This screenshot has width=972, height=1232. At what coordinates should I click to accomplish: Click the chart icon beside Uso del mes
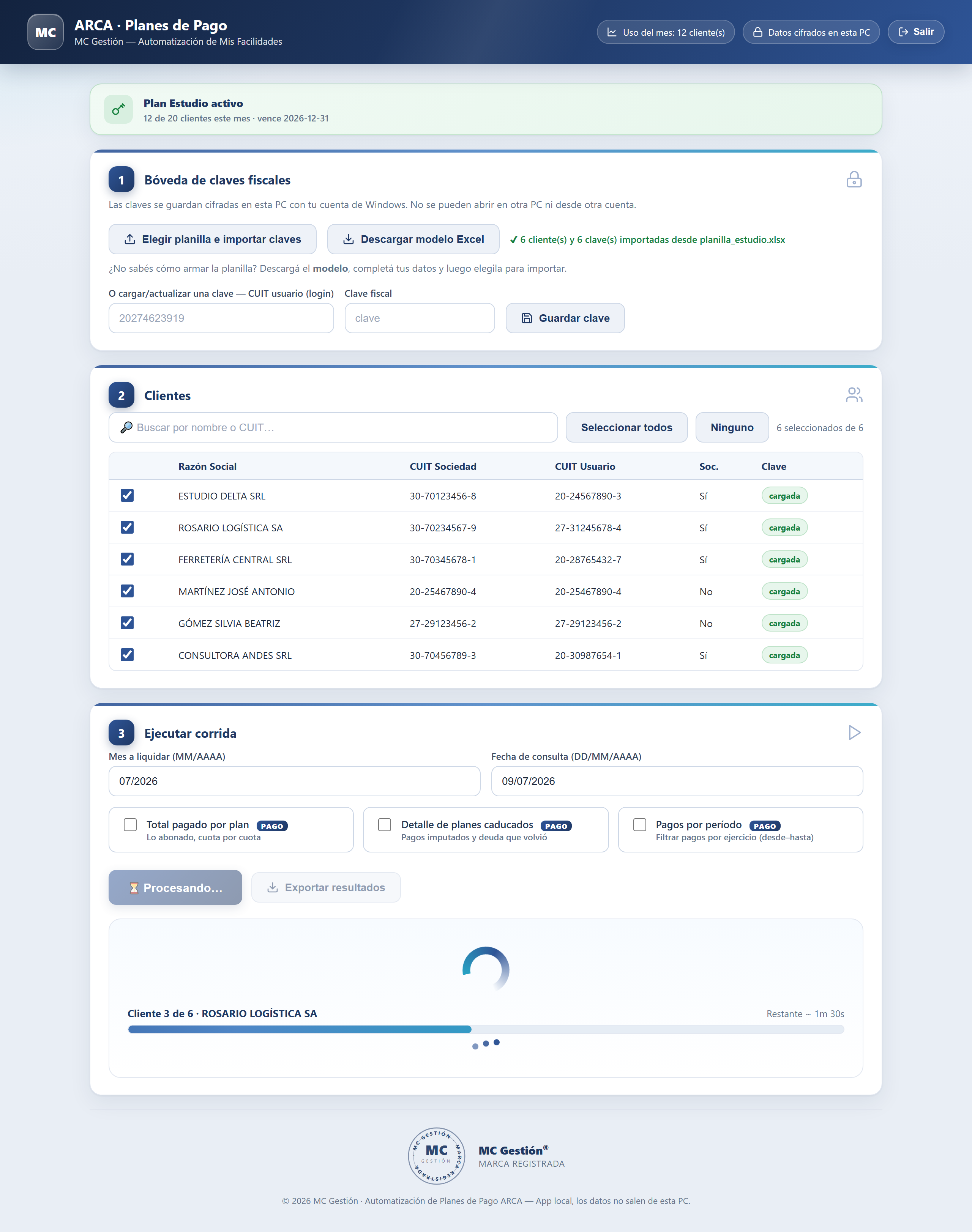(x=612, y=32)
